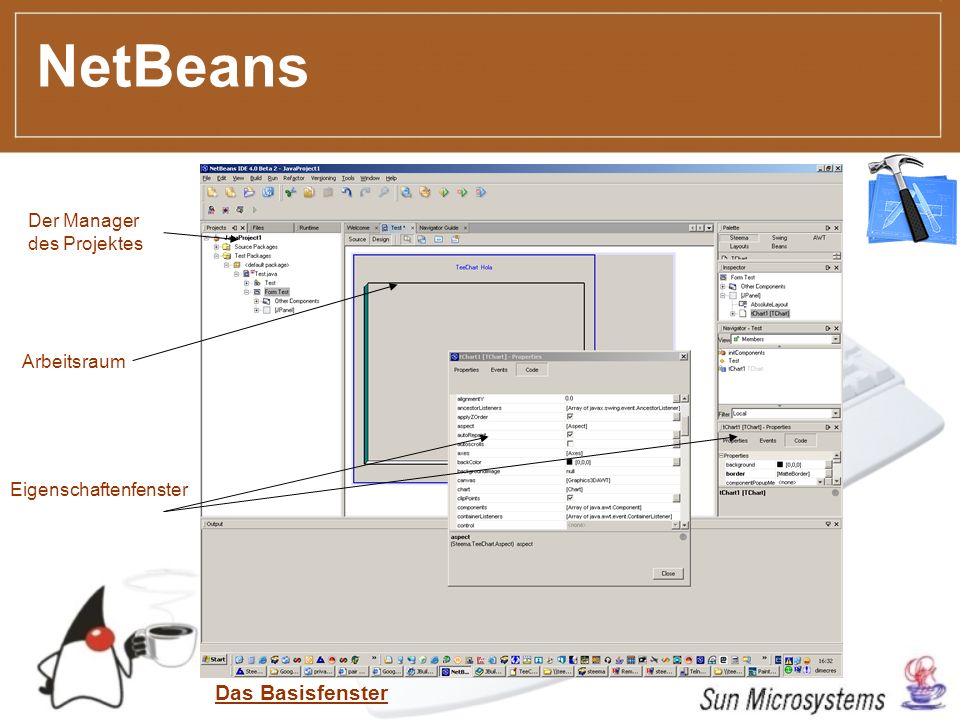Click the AbsoluteLayout node icon in Inspector
This screenshot has width=960, height=720.
coord(743,304)
